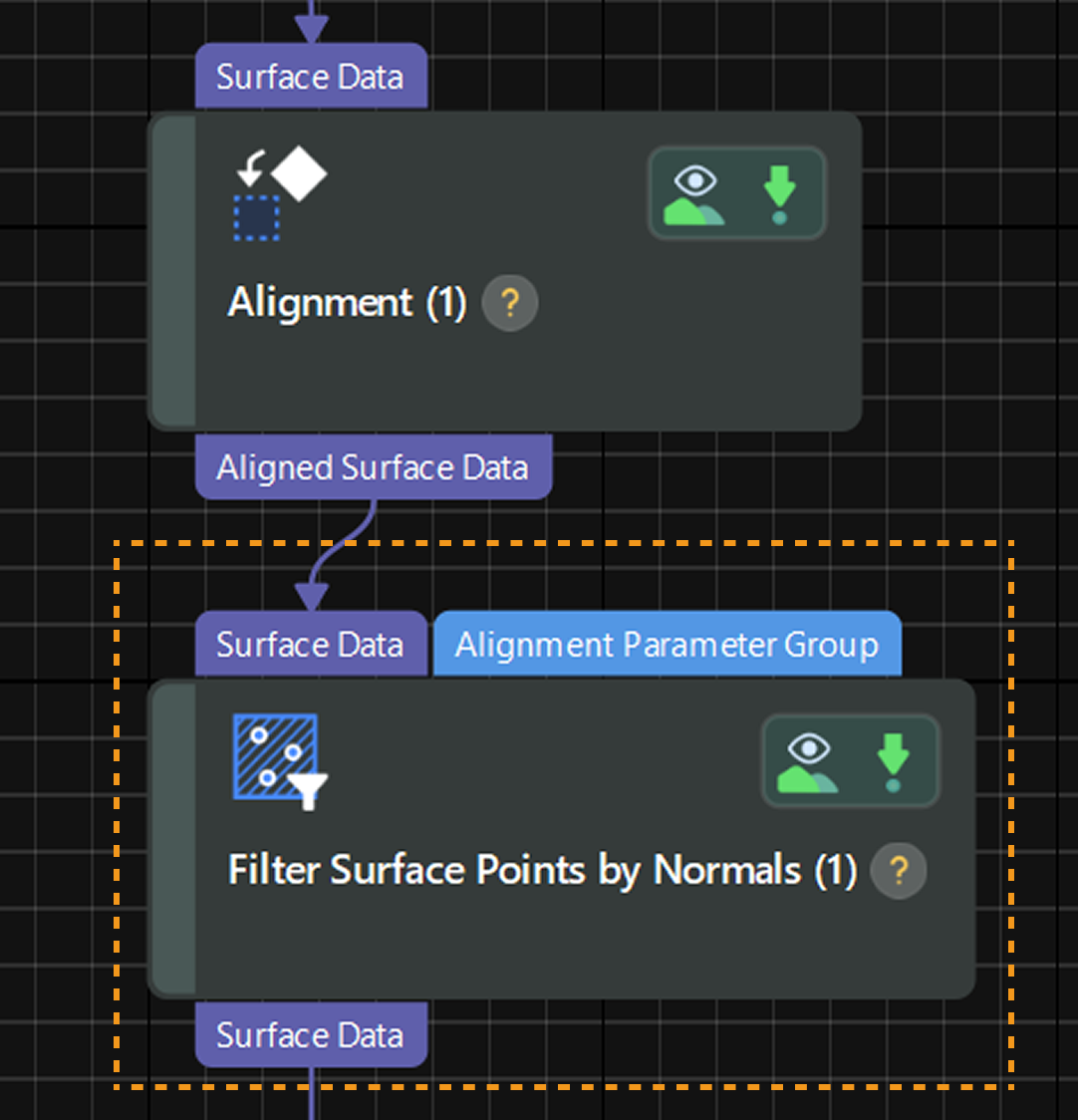Select Filter step's Surface Data input port
Viewport: 1078px width, 1120px height.
(311, 645)
